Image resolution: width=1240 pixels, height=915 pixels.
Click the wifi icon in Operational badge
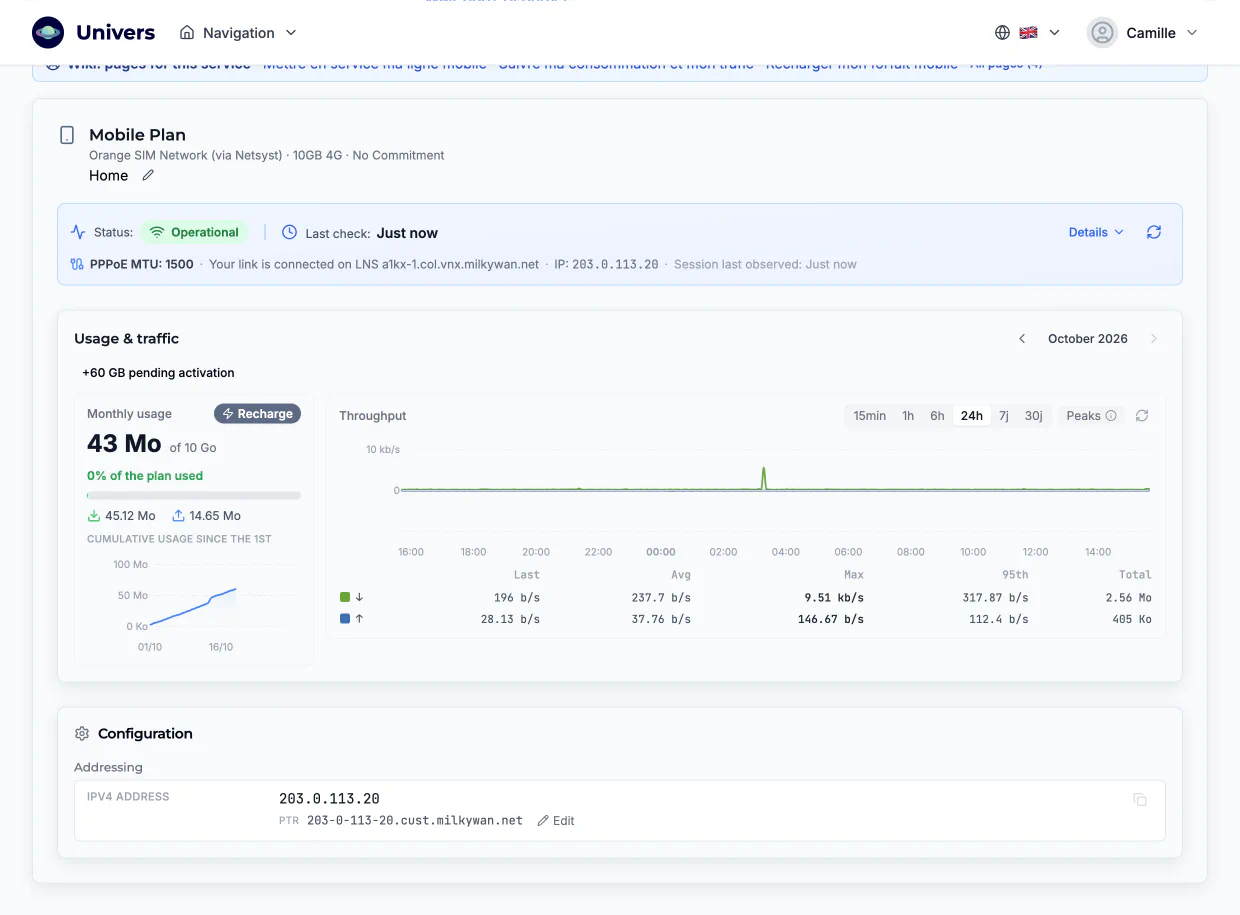(x=157, y=232)
